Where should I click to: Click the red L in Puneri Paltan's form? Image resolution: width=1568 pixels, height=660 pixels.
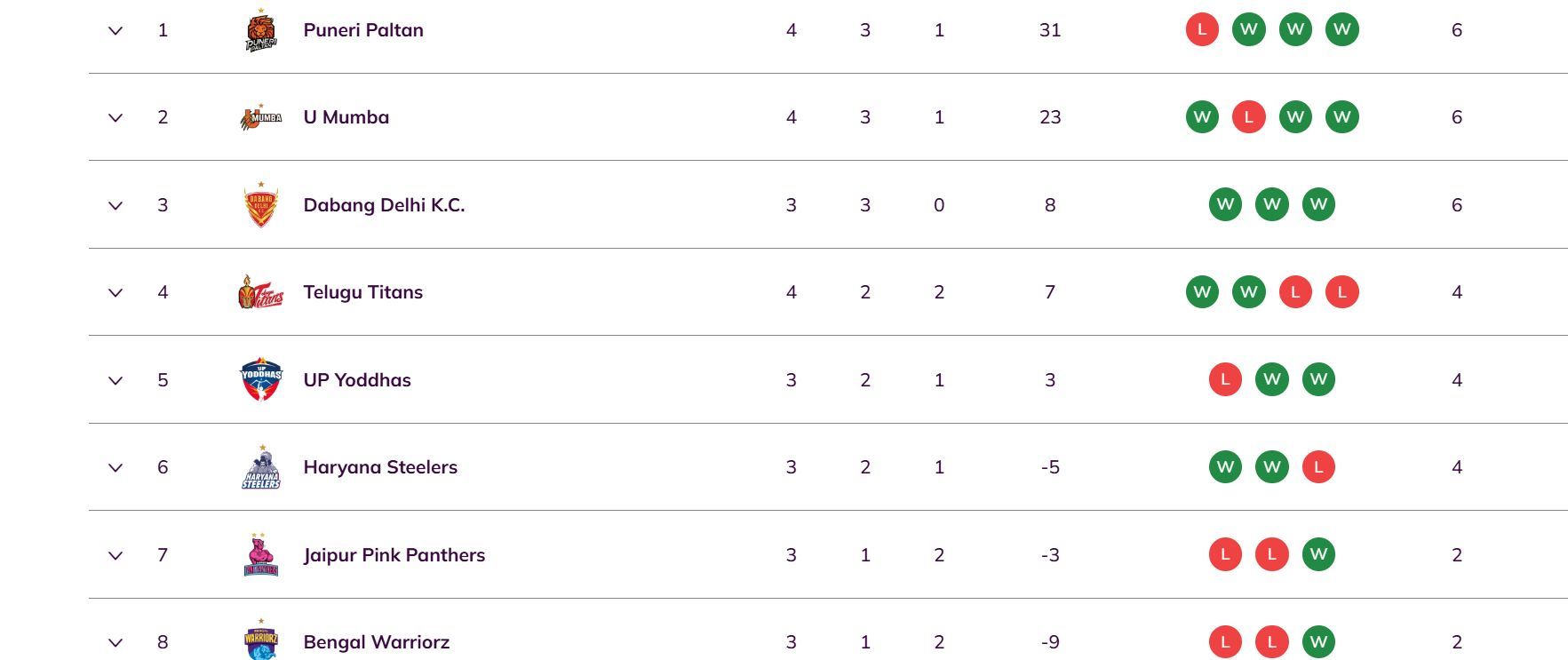[x=1202, y=29]
